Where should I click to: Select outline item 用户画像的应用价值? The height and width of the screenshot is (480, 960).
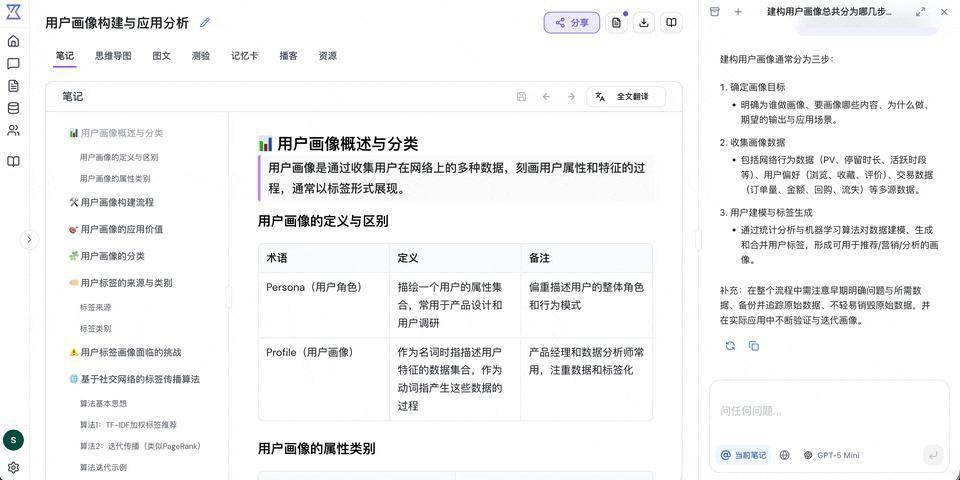point(116,229)
